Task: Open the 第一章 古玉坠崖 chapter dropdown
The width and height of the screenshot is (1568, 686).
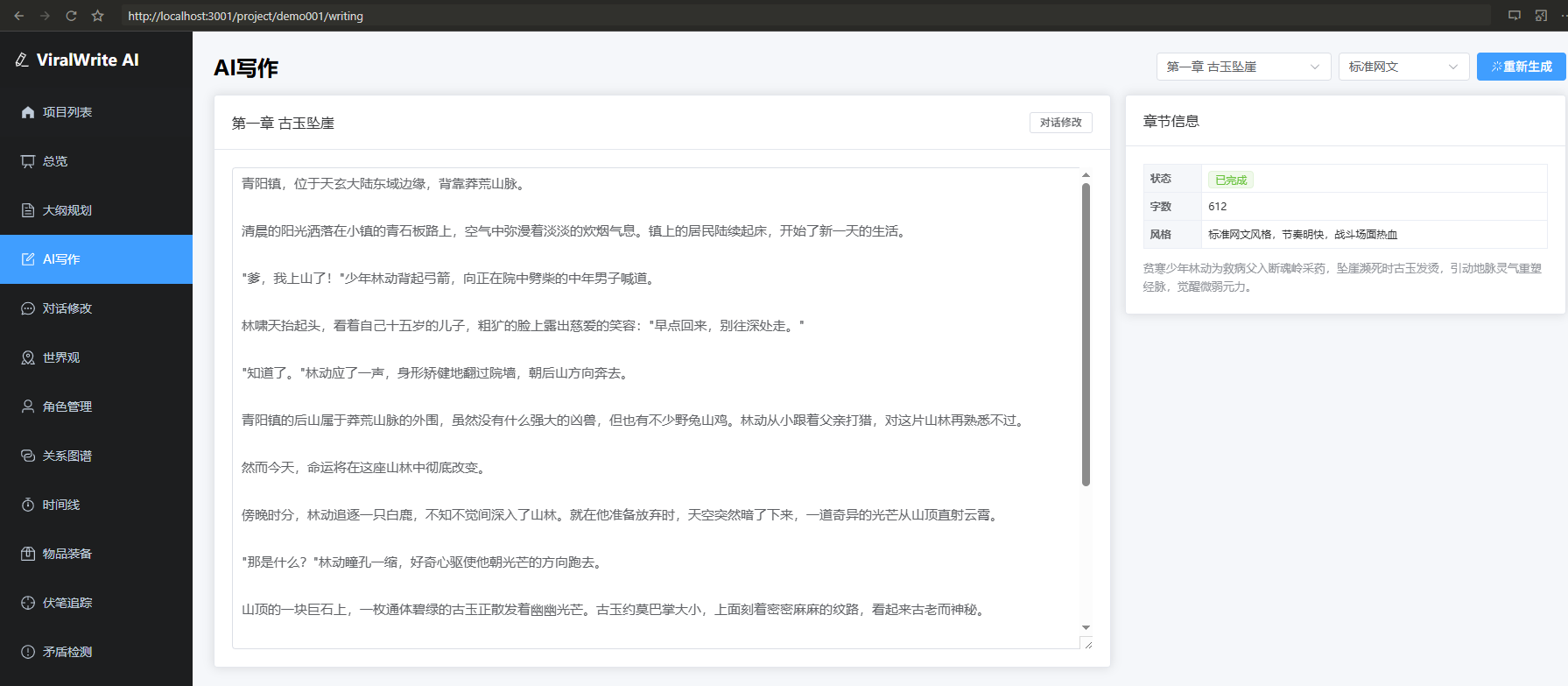Action: (1244, 67)
